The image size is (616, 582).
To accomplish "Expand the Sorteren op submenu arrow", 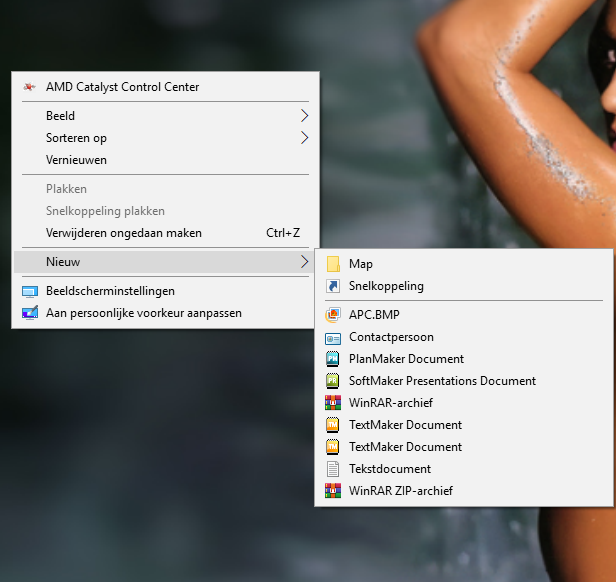I will (304, 138).
